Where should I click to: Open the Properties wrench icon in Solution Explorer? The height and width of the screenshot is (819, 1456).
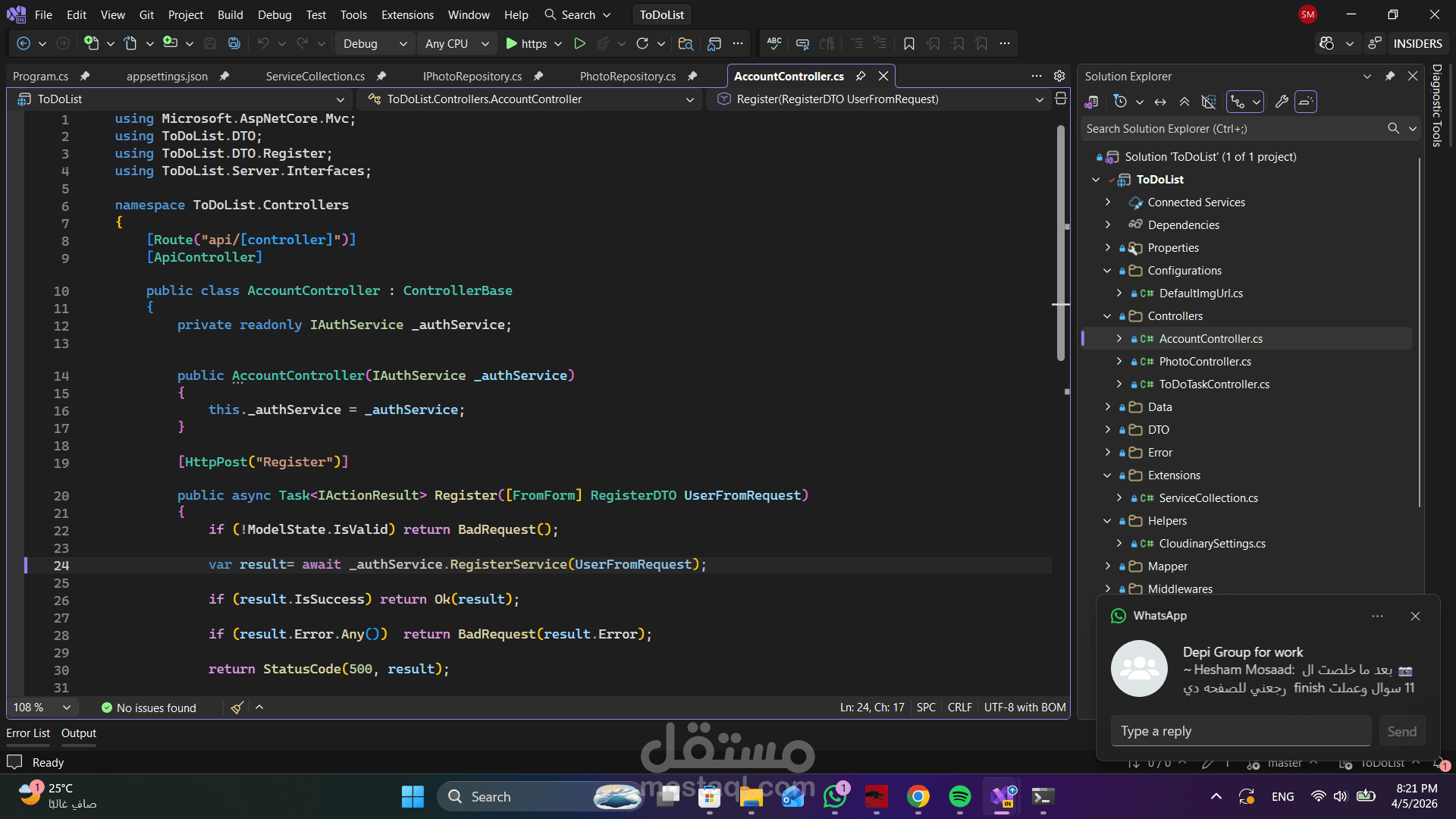[x=1282, y=102]
